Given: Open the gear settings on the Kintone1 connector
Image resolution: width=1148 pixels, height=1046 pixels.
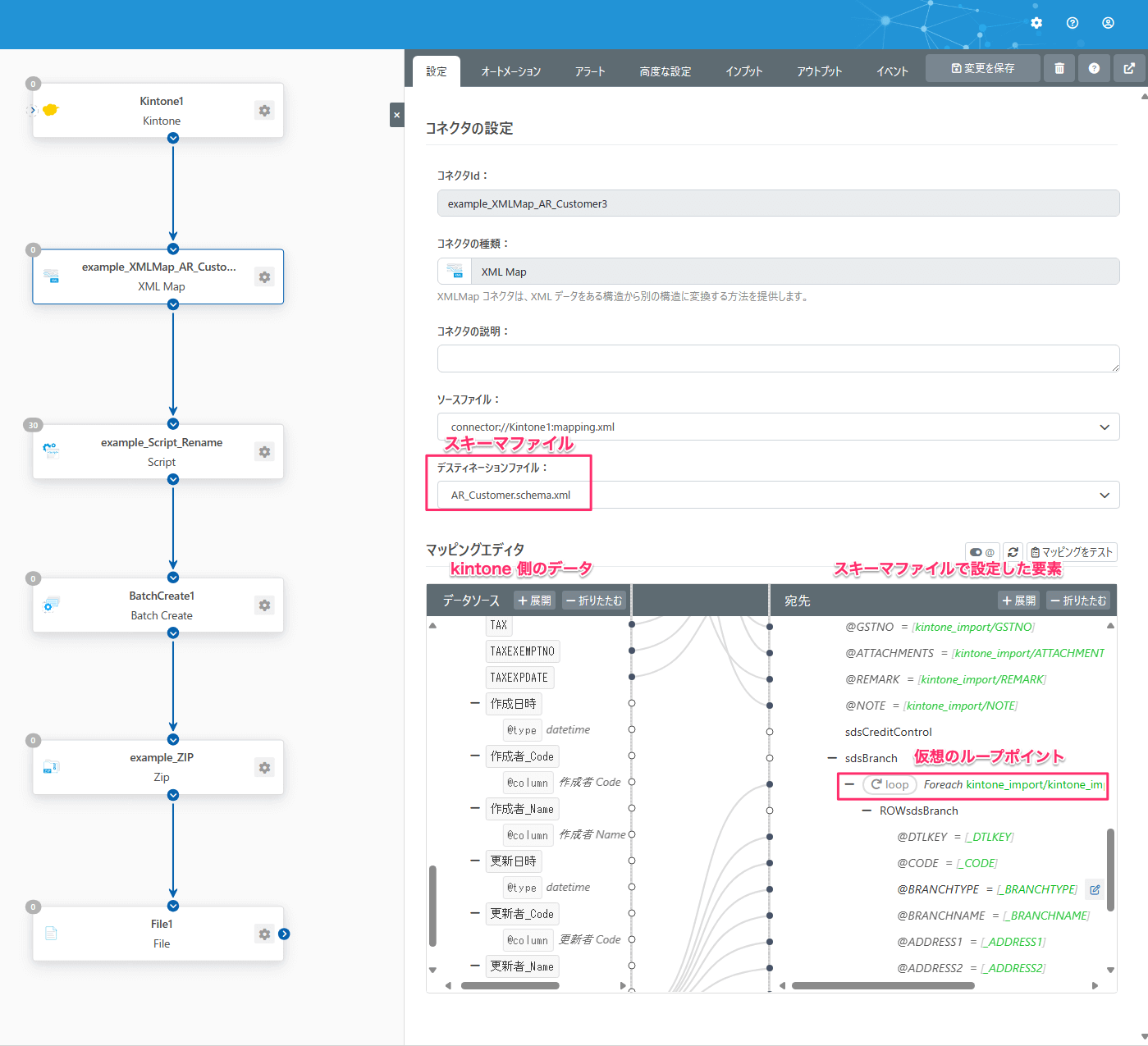Looking at the screenshot, I should click(x=264, y=110).
